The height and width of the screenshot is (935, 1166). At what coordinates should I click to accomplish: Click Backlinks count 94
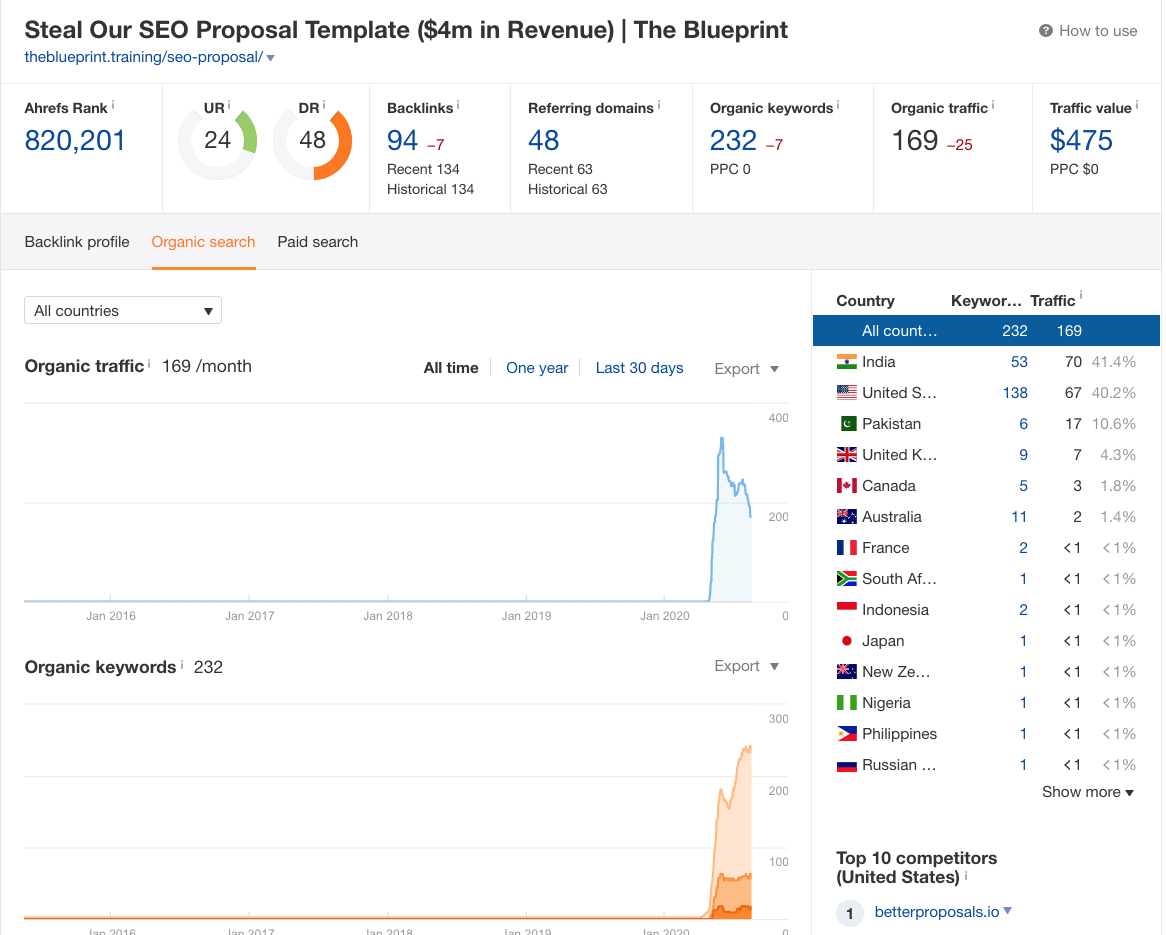[x=402, y=141]
